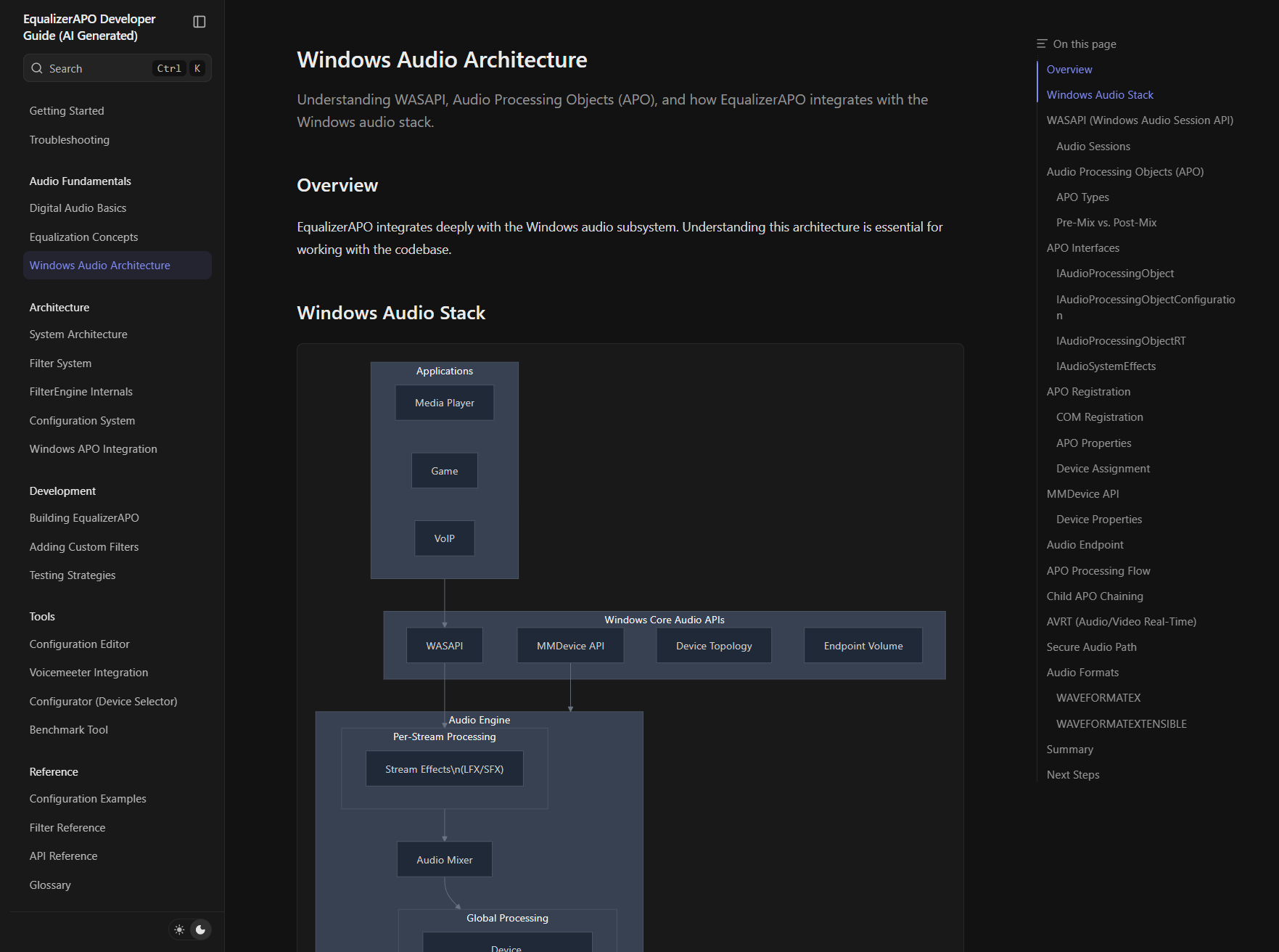
Task: Open the 'On this page' list icon
Action: (1041, 43)
